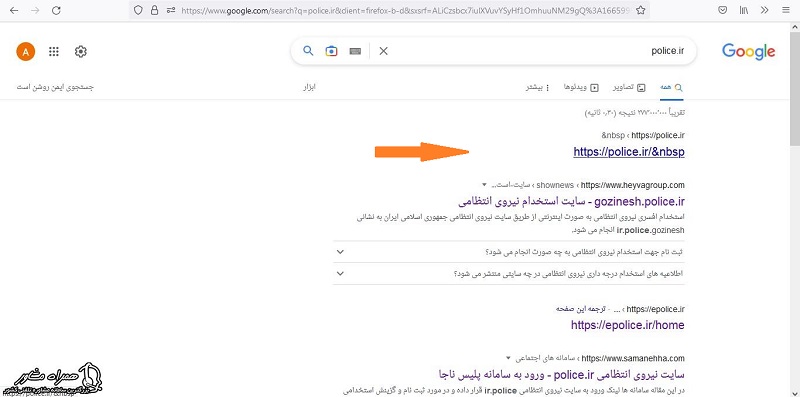This screenshot has width=800, height=397.
Task: Bookmark this page with the star icon
Action: [640, 10]
